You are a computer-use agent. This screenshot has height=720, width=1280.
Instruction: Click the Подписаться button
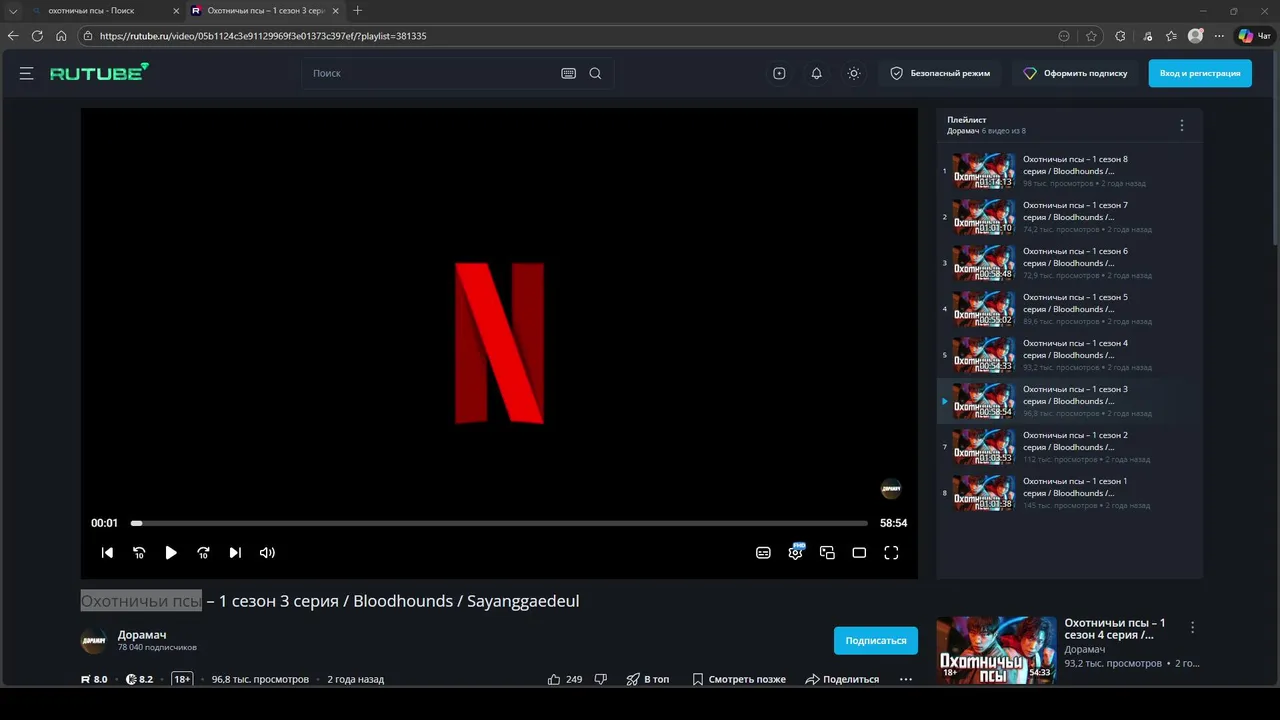875,640
